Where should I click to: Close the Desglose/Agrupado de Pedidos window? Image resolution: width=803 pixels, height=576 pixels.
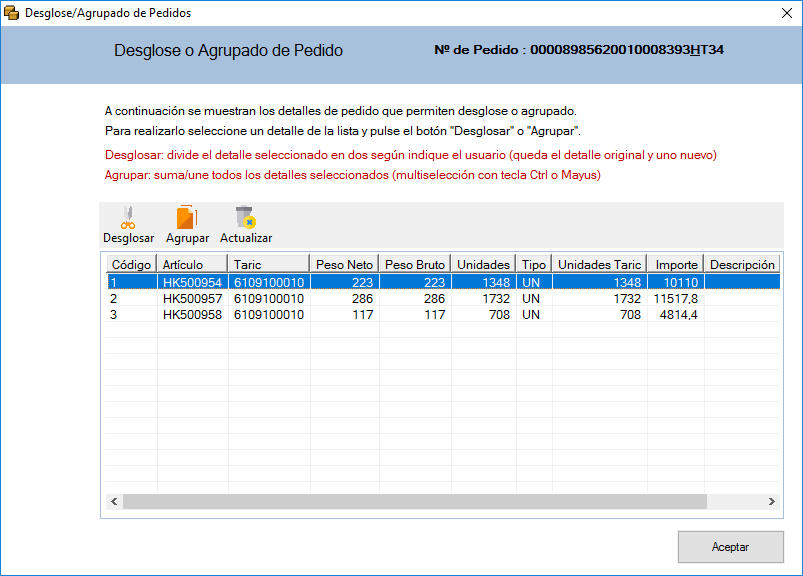click(784, 13)
